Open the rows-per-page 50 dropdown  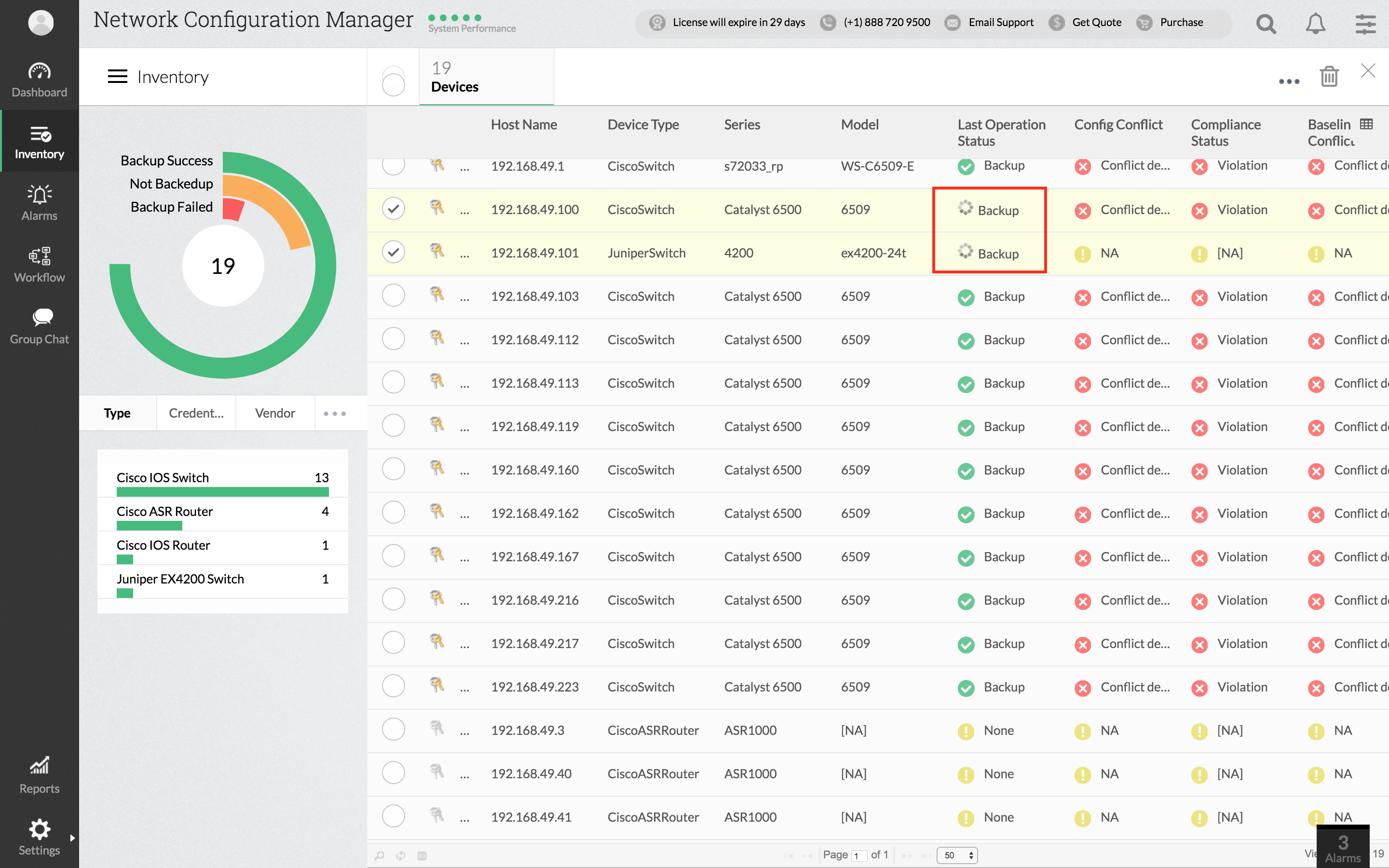point(957,855)
